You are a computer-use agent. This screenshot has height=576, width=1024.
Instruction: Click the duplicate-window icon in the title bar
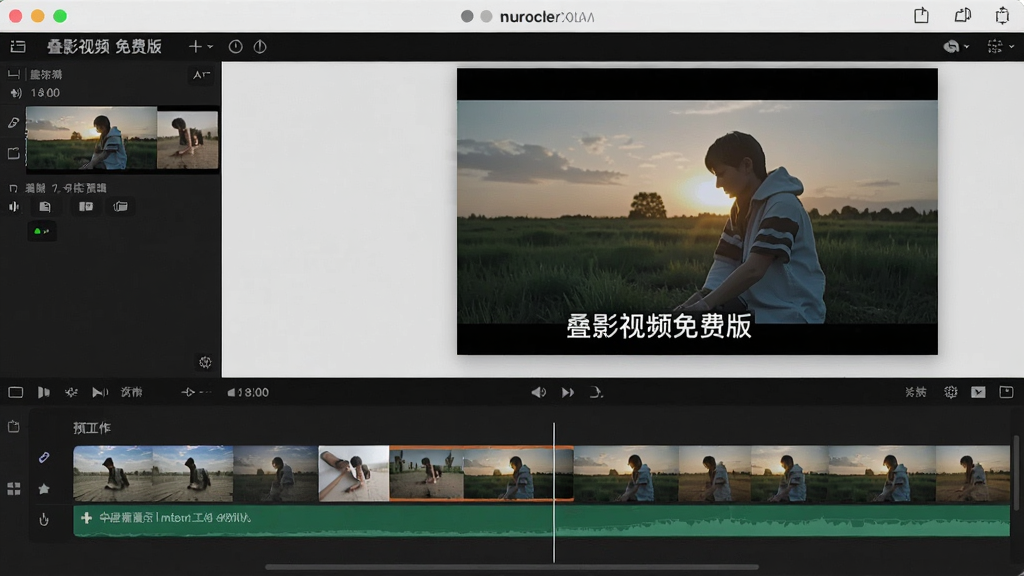[963, 15]
